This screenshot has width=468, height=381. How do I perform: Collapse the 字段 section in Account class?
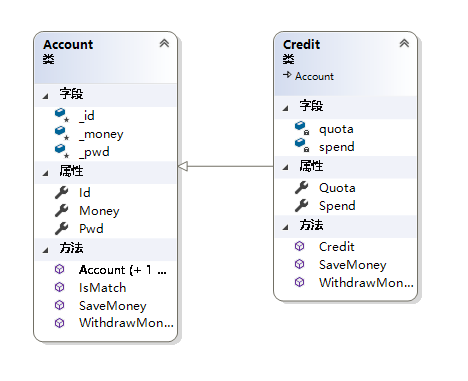click(46, 96)
